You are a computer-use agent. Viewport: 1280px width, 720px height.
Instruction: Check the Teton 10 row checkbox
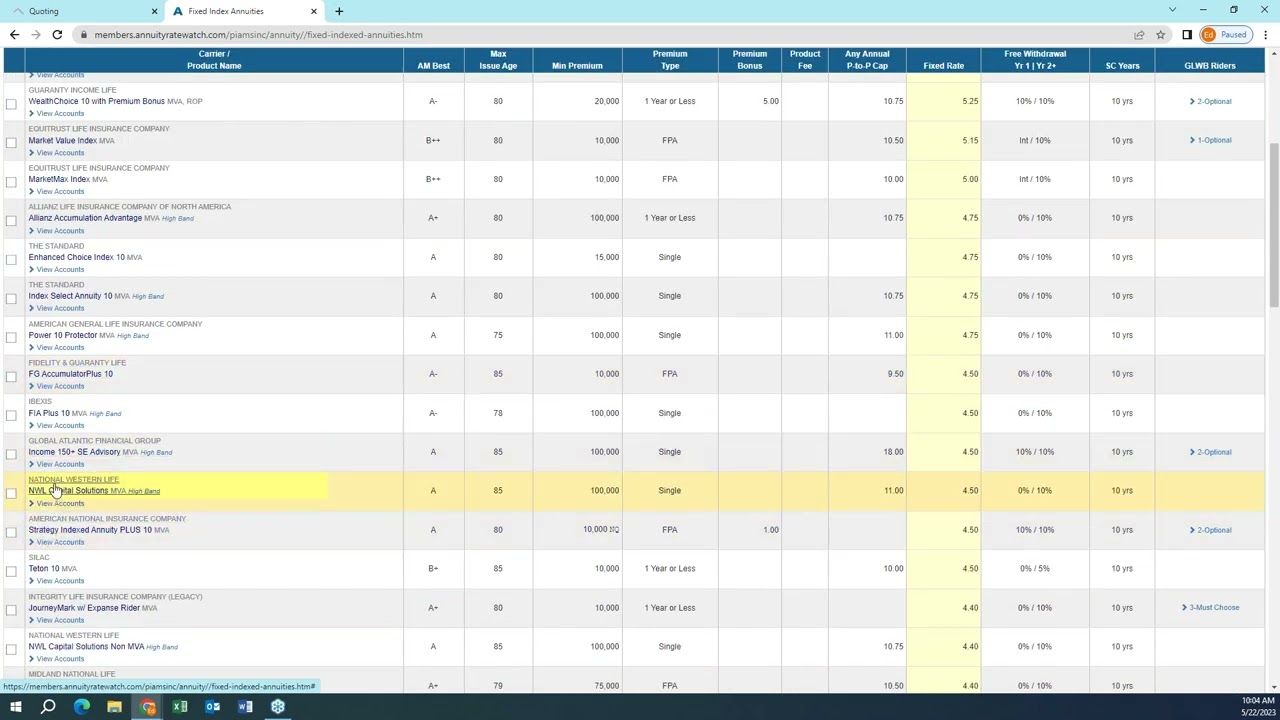coord(11,572)
